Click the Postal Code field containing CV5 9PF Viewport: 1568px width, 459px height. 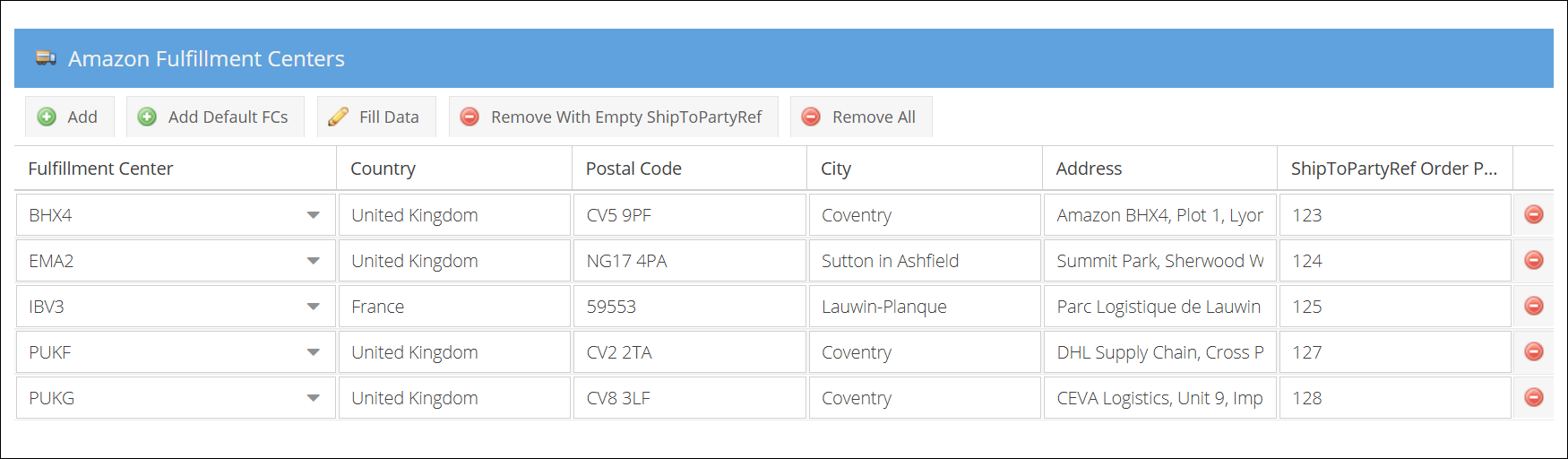point(688,215)
